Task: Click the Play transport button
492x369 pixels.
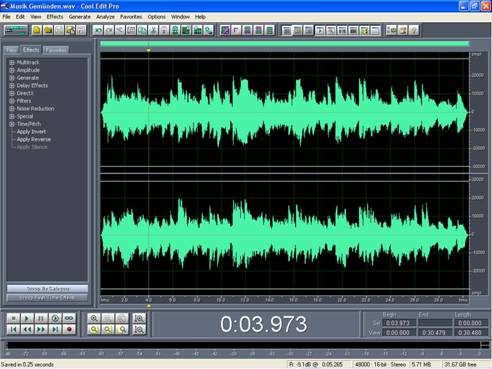Action: pyautogui.click(x=27, y=318)
